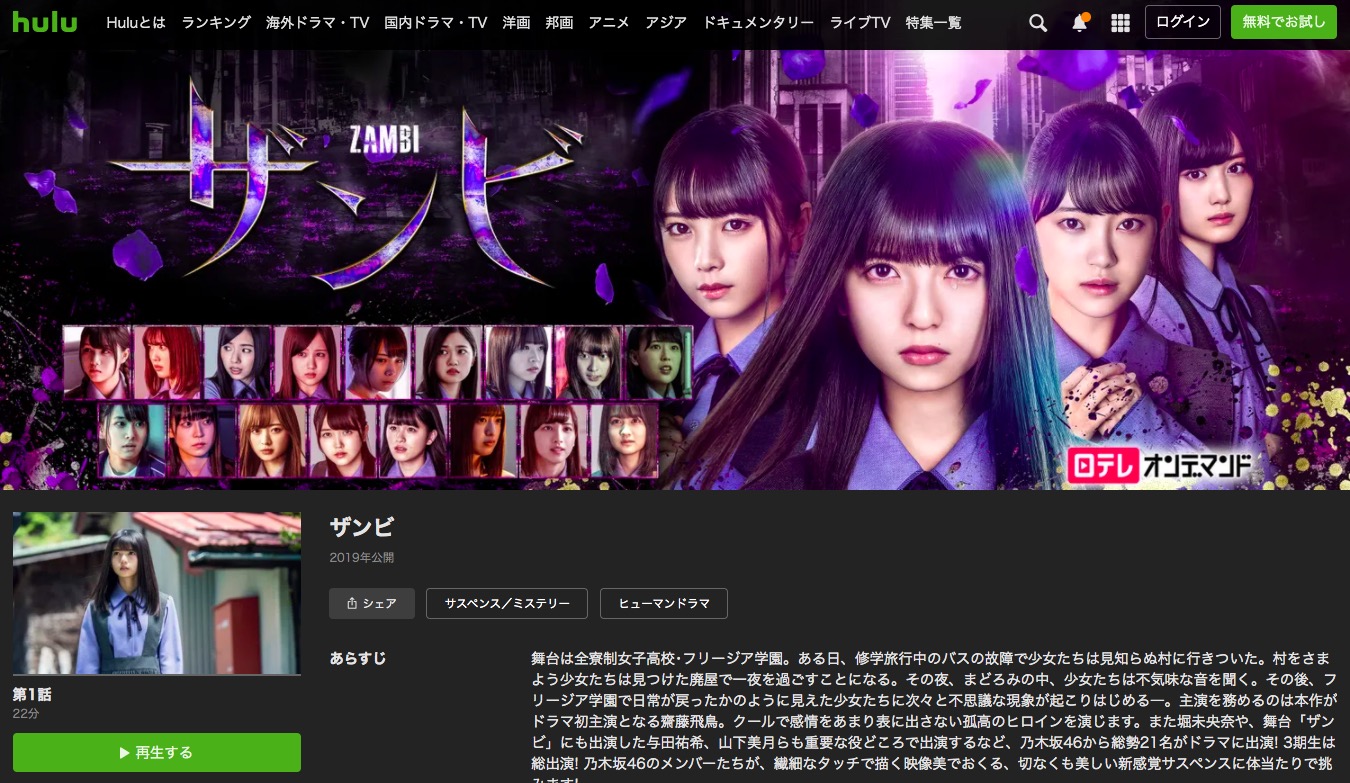Open the アジア category

point(666,22)
